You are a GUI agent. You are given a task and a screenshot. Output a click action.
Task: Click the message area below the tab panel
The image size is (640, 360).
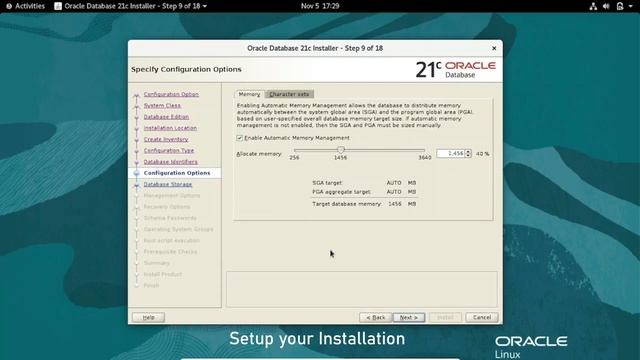[362, 289]
